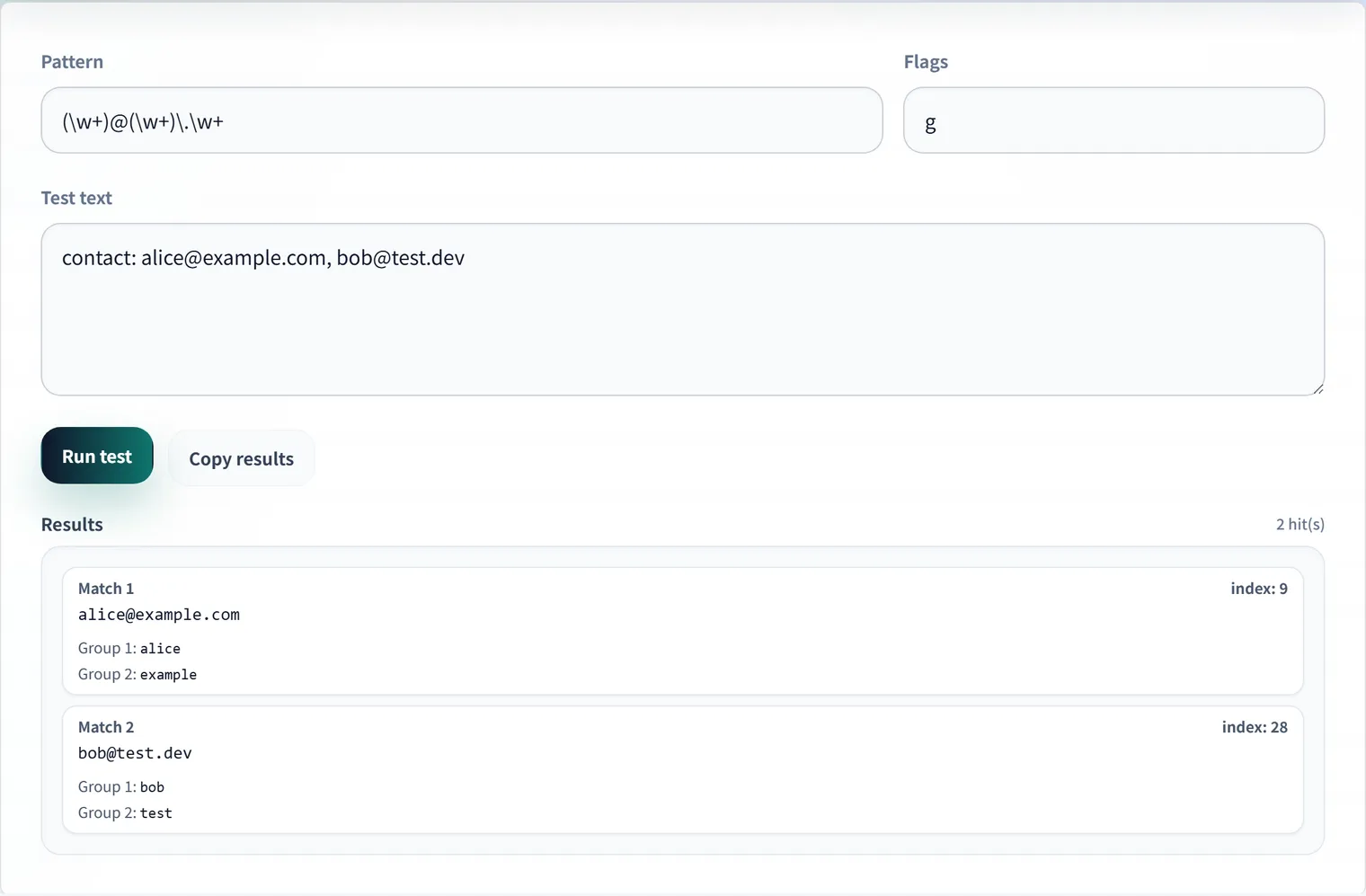
Task: Click the Copy results button
Action: tap(241, 458)
